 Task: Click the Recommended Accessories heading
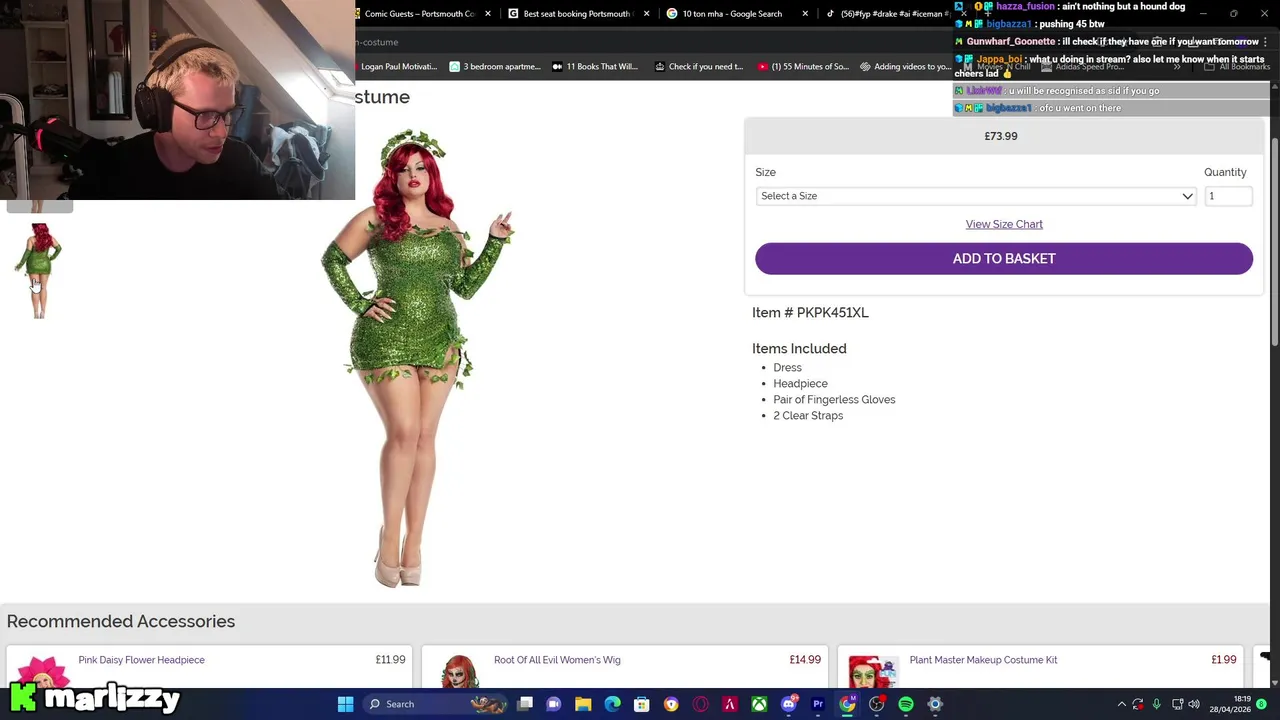point(121,621)
